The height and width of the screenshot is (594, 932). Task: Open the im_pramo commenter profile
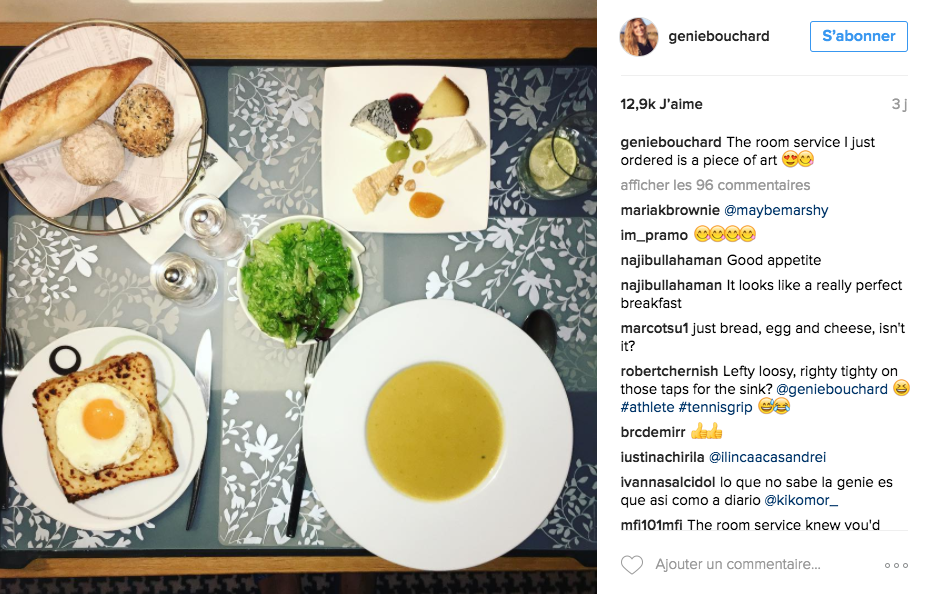click(654, 235)
